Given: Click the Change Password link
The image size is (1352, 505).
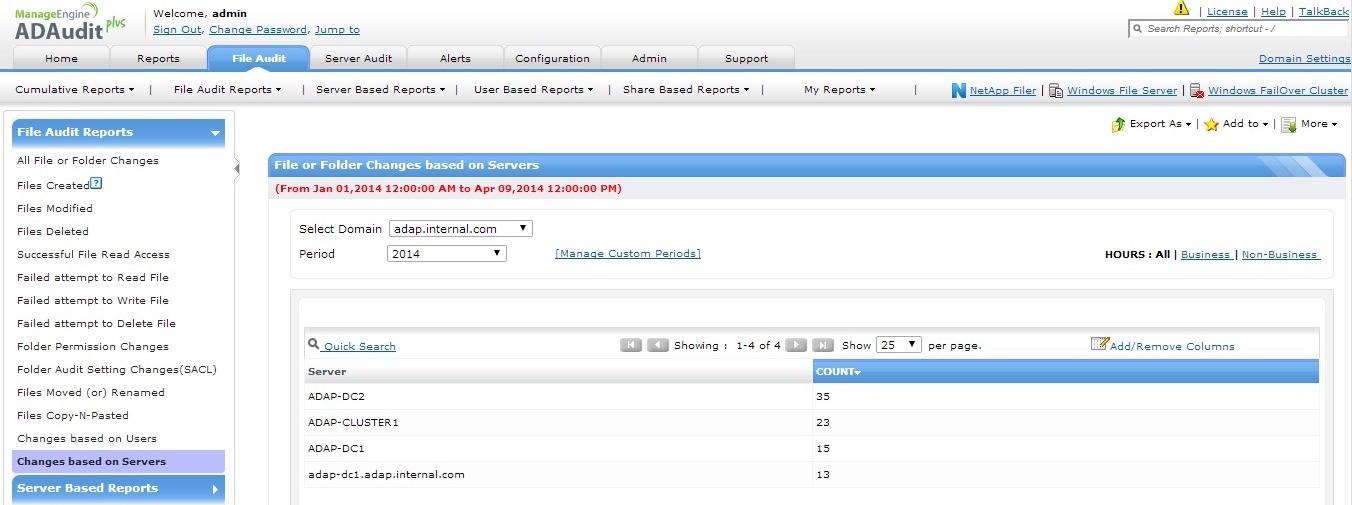Looking at the screenshot, I should pyautogui.click(x=258, y=30).
